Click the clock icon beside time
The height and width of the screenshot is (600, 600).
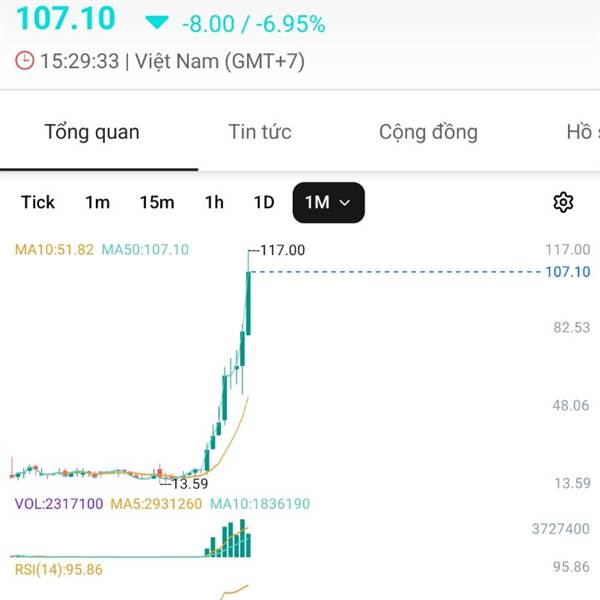click(24, 61)
